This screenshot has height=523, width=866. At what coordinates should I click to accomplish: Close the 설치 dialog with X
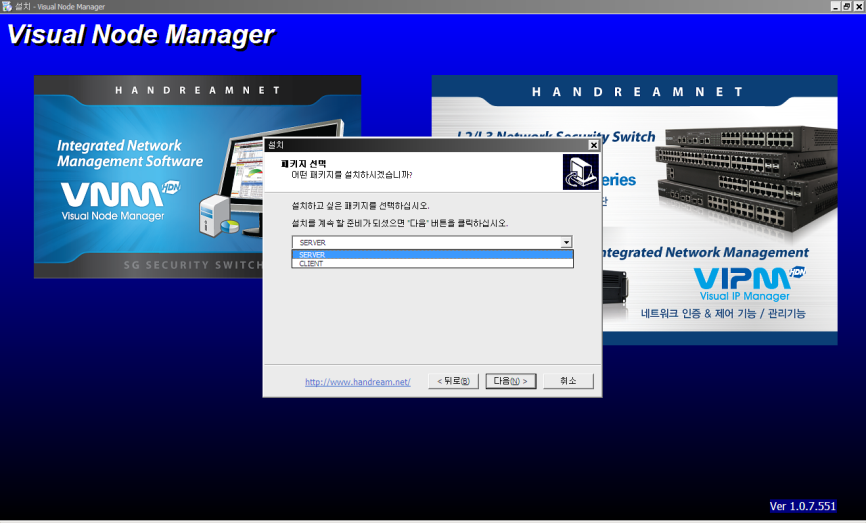[594, 145]
